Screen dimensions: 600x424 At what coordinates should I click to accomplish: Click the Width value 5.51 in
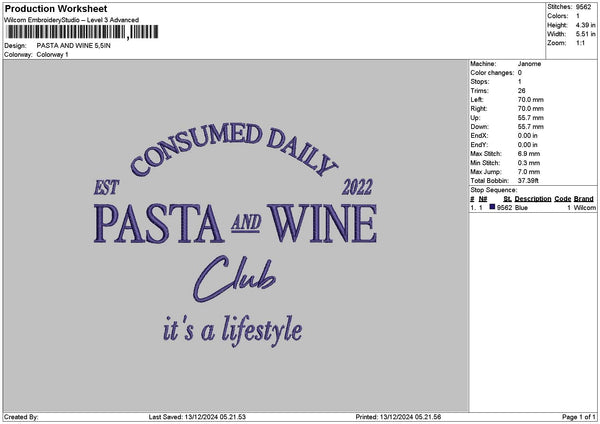[586, 34]
